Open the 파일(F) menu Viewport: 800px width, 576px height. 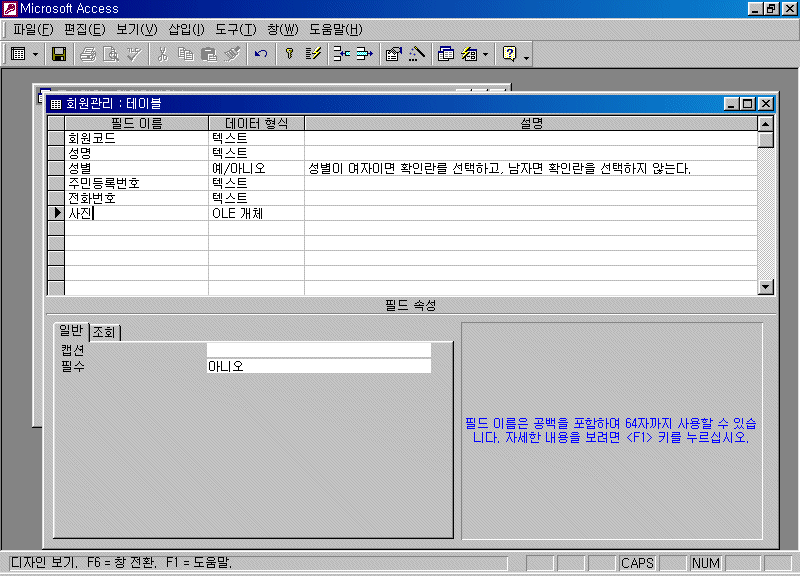click(x=33, y=30)
